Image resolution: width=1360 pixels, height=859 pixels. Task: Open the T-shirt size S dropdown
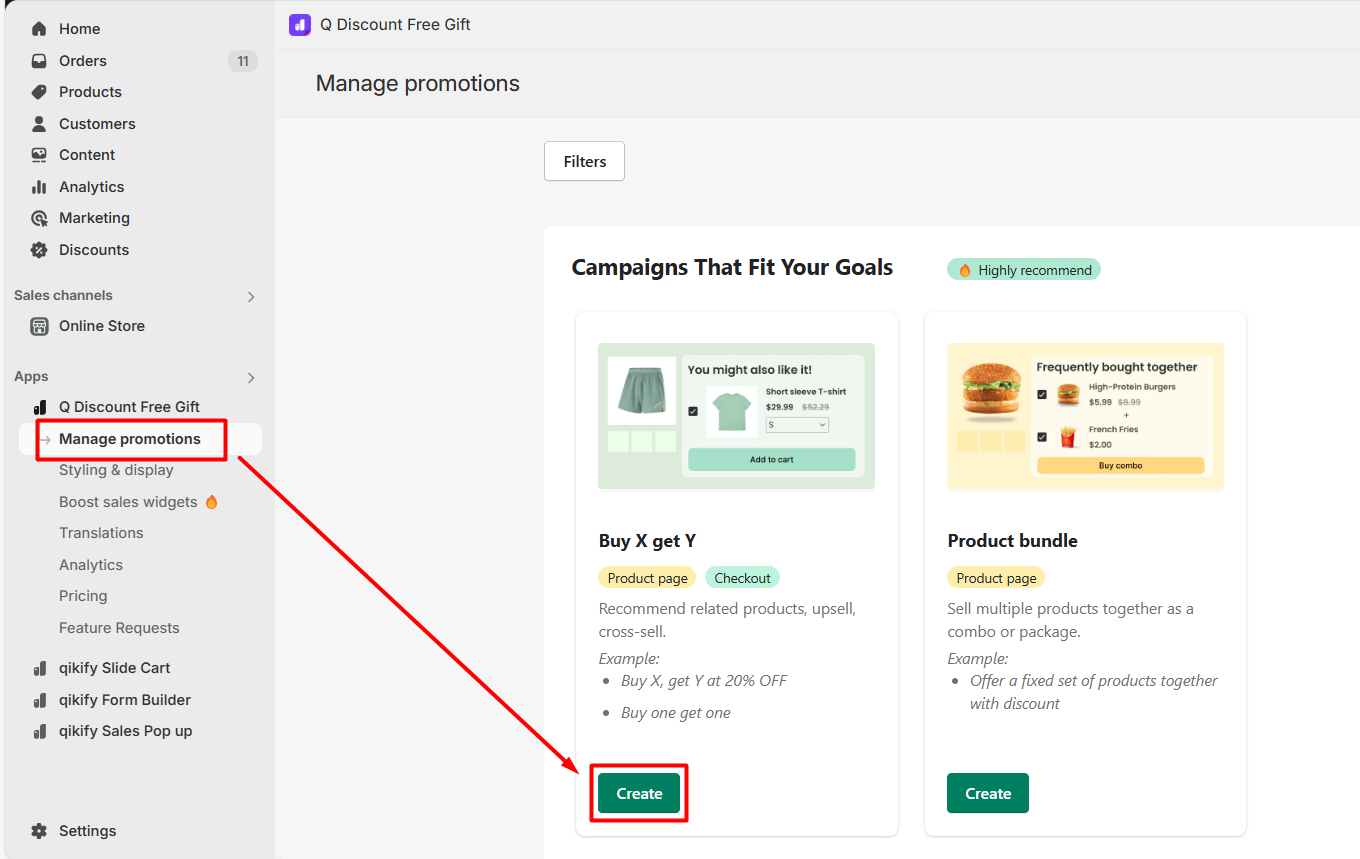pyautogui.click(x=797, y=425)
